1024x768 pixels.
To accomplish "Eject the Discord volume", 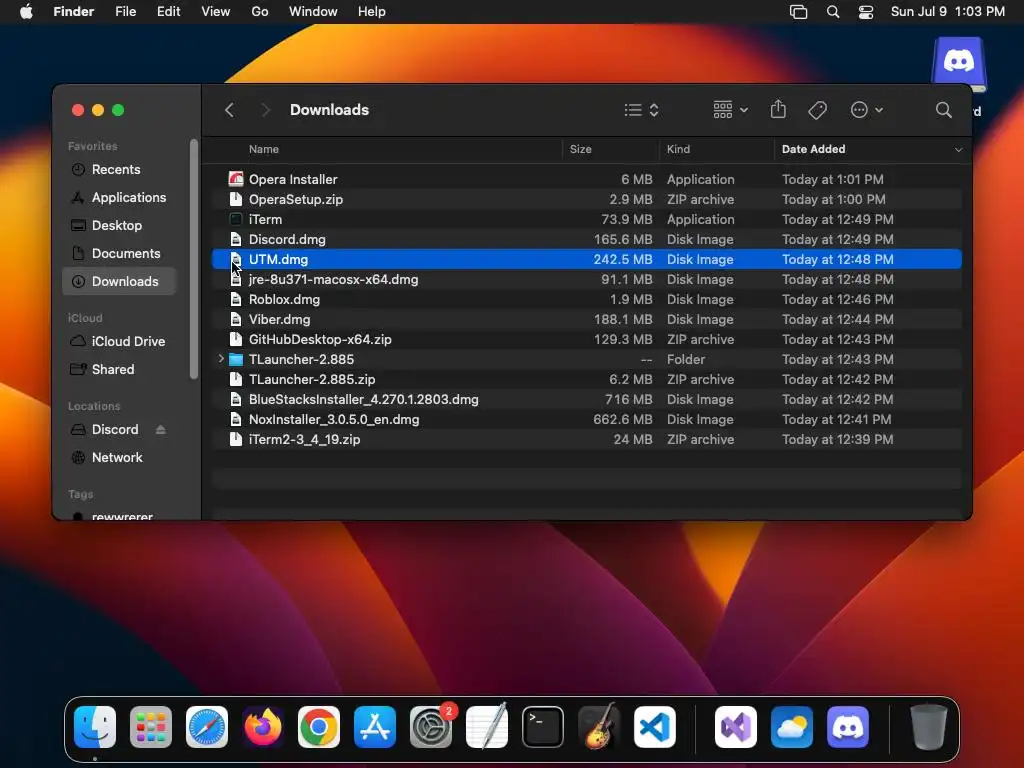I will [161, 430].
